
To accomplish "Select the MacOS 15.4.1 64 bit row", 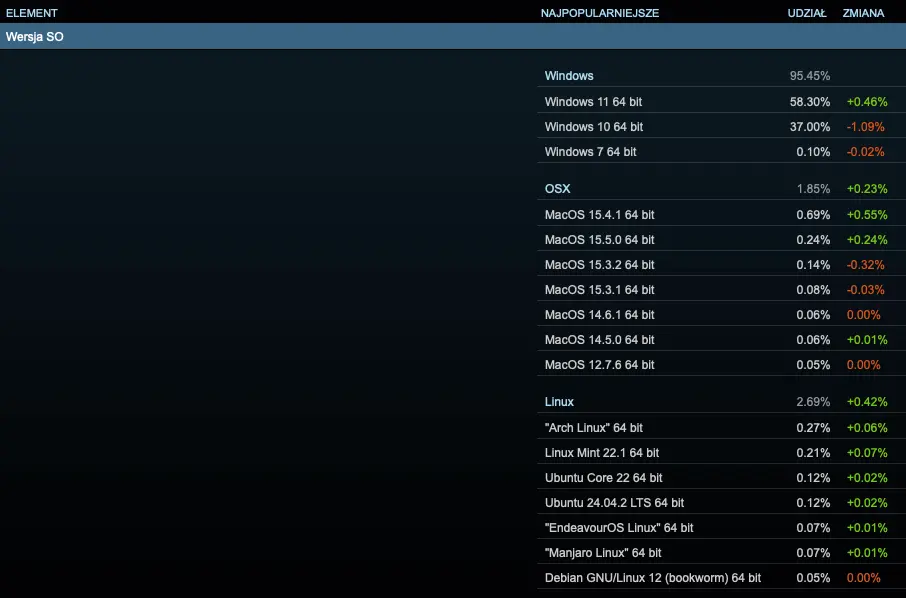I will [722, 214].
